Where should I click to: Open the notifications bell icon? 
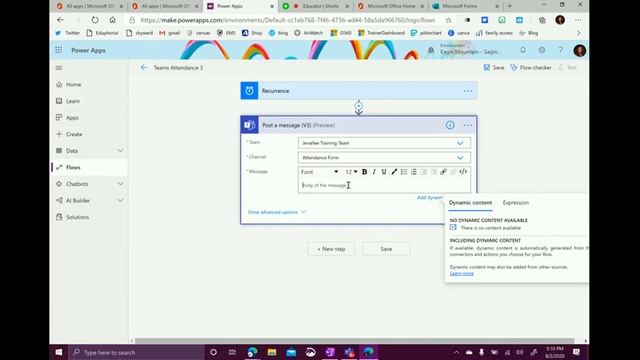pyautogui.click(x=523, y=50)
